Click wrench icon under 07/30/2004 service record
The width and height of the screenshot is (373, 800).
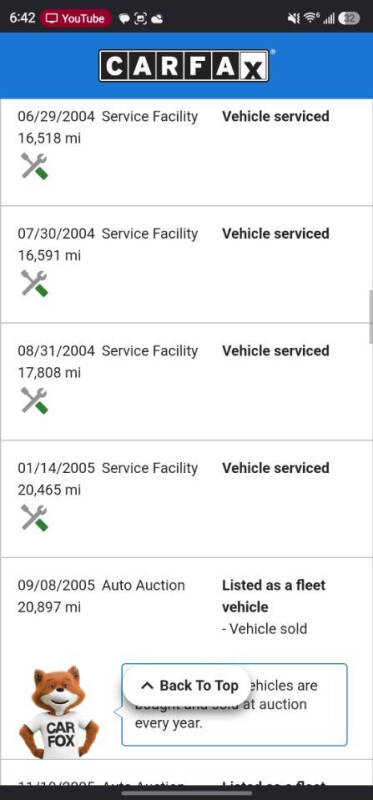[34, 283]
